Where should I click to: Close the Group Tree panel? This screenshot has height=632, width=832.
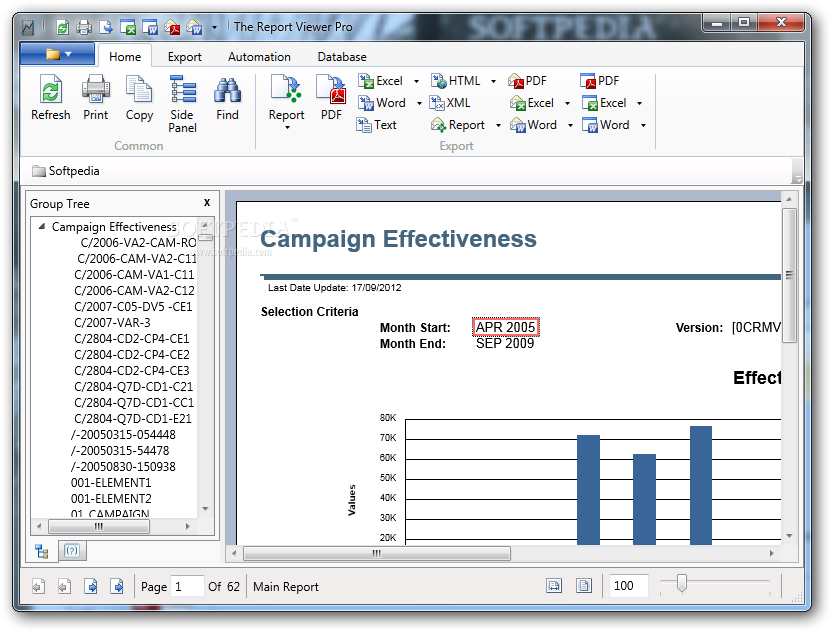207,203
